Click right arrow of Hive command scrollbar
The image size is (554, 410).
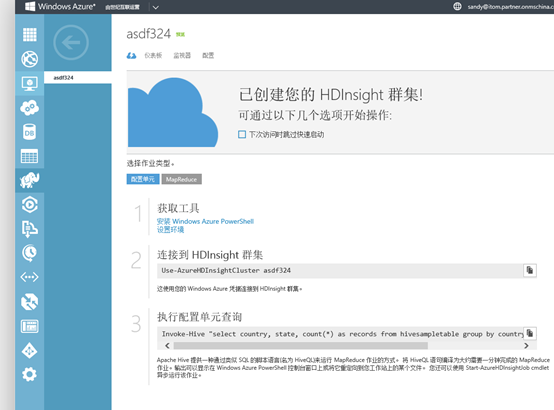click(x=526, y=345)
